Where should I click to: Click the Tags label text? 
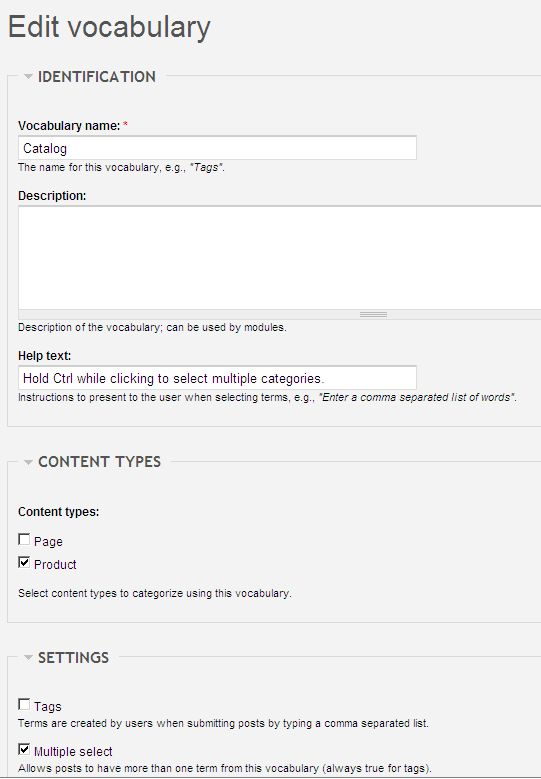pos(48,707)
